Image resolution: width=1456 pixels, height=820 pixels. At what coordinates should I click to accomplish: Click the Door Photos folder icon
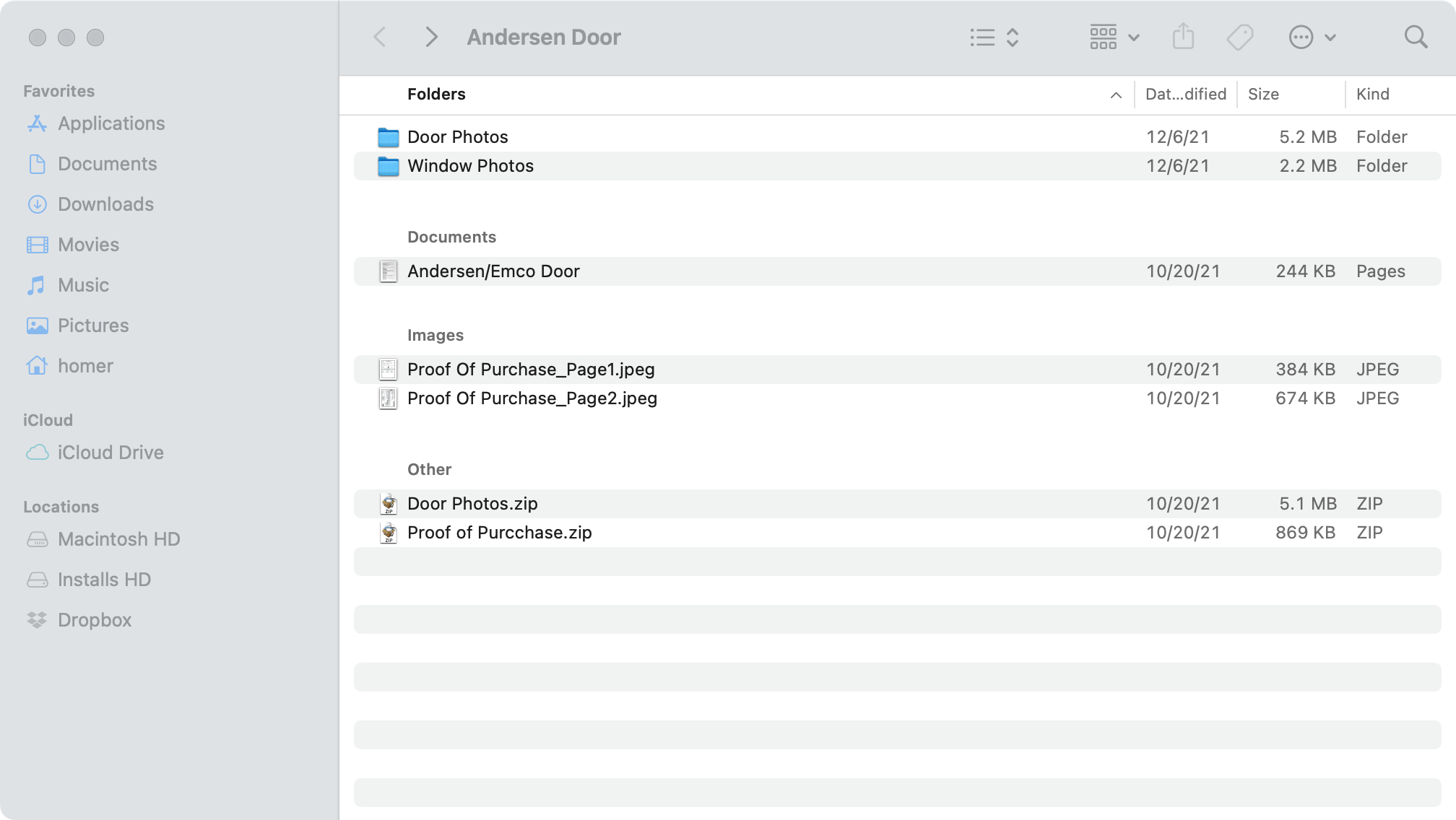click(389, 137)
